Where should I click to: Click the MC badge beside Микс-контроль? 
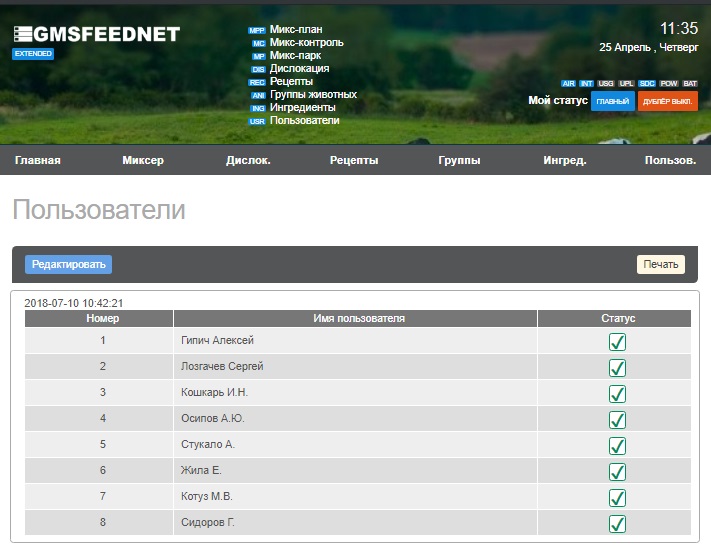pyautogui.click(x=258, y=44)
